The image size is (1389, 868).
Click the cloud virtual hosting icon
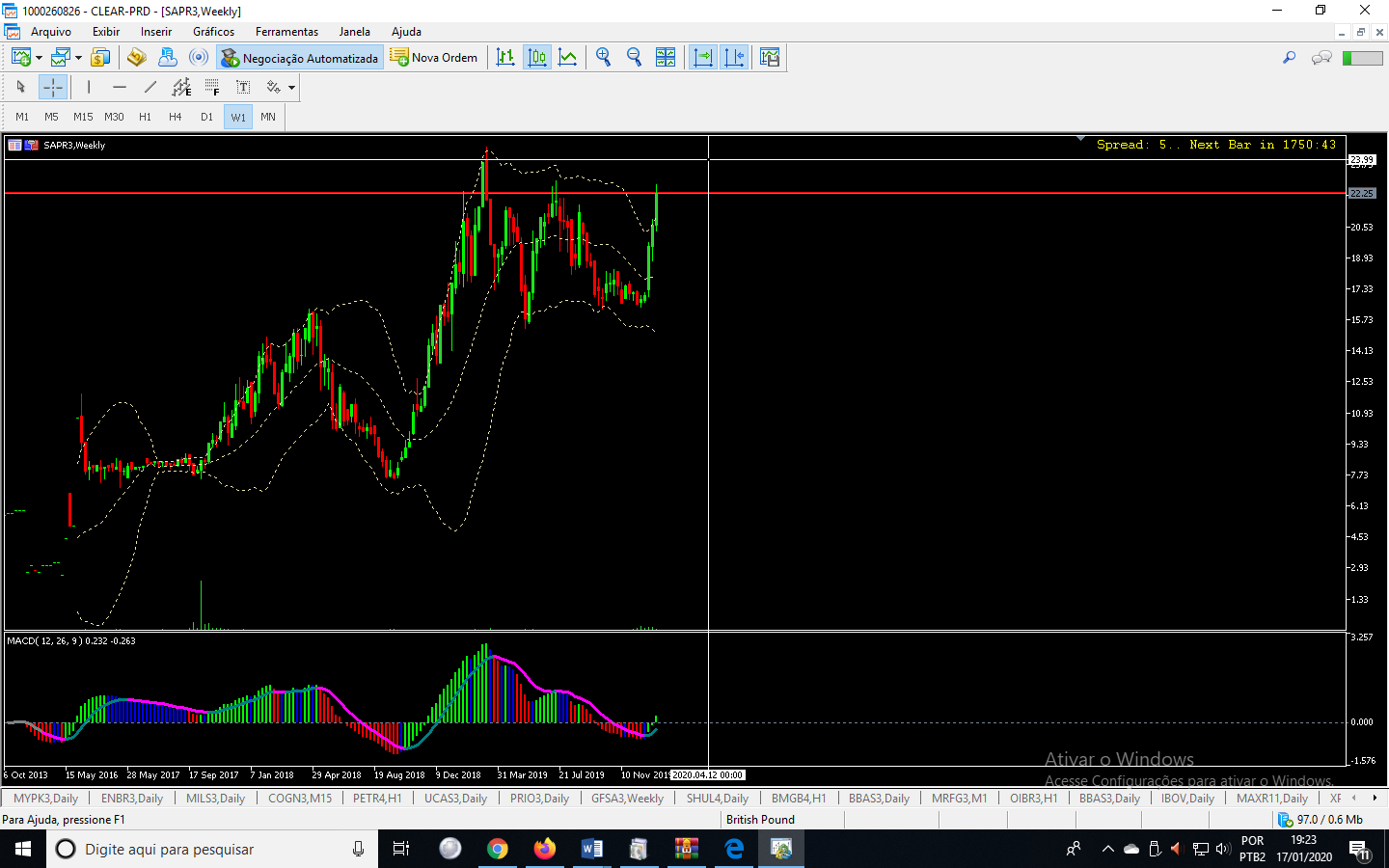click(168, 58)
